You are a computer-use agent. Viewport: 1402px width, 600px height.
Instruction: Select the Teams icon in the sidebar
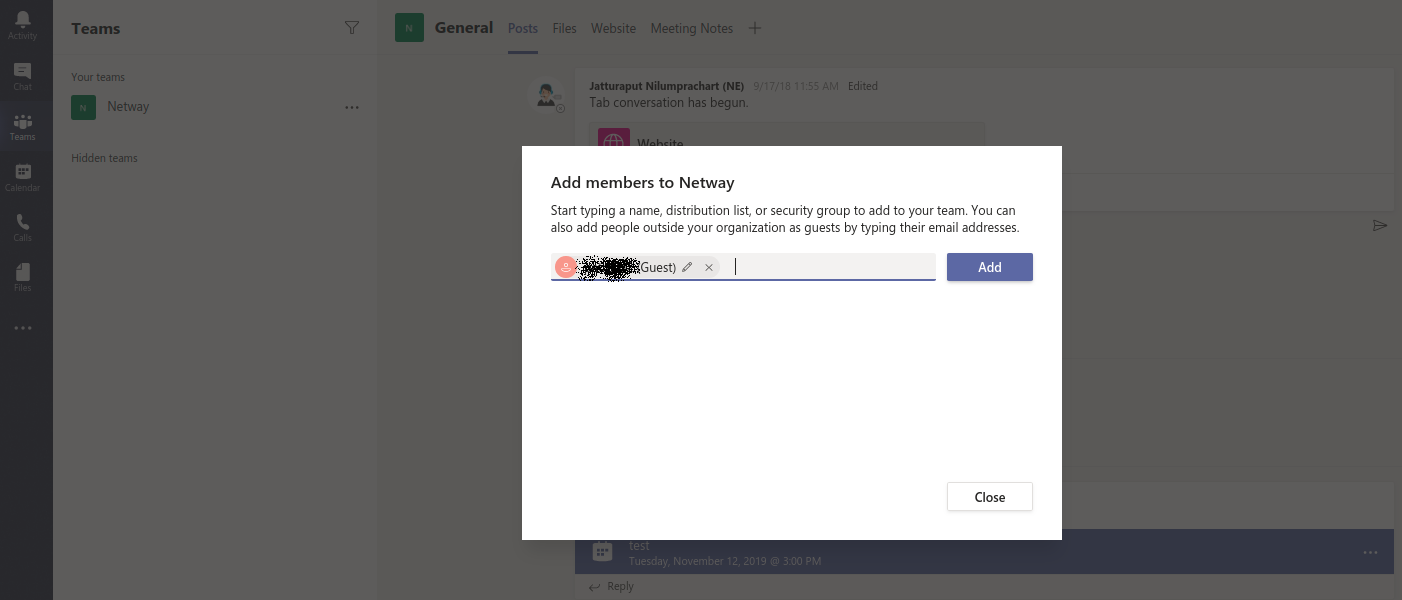point(22,127)
